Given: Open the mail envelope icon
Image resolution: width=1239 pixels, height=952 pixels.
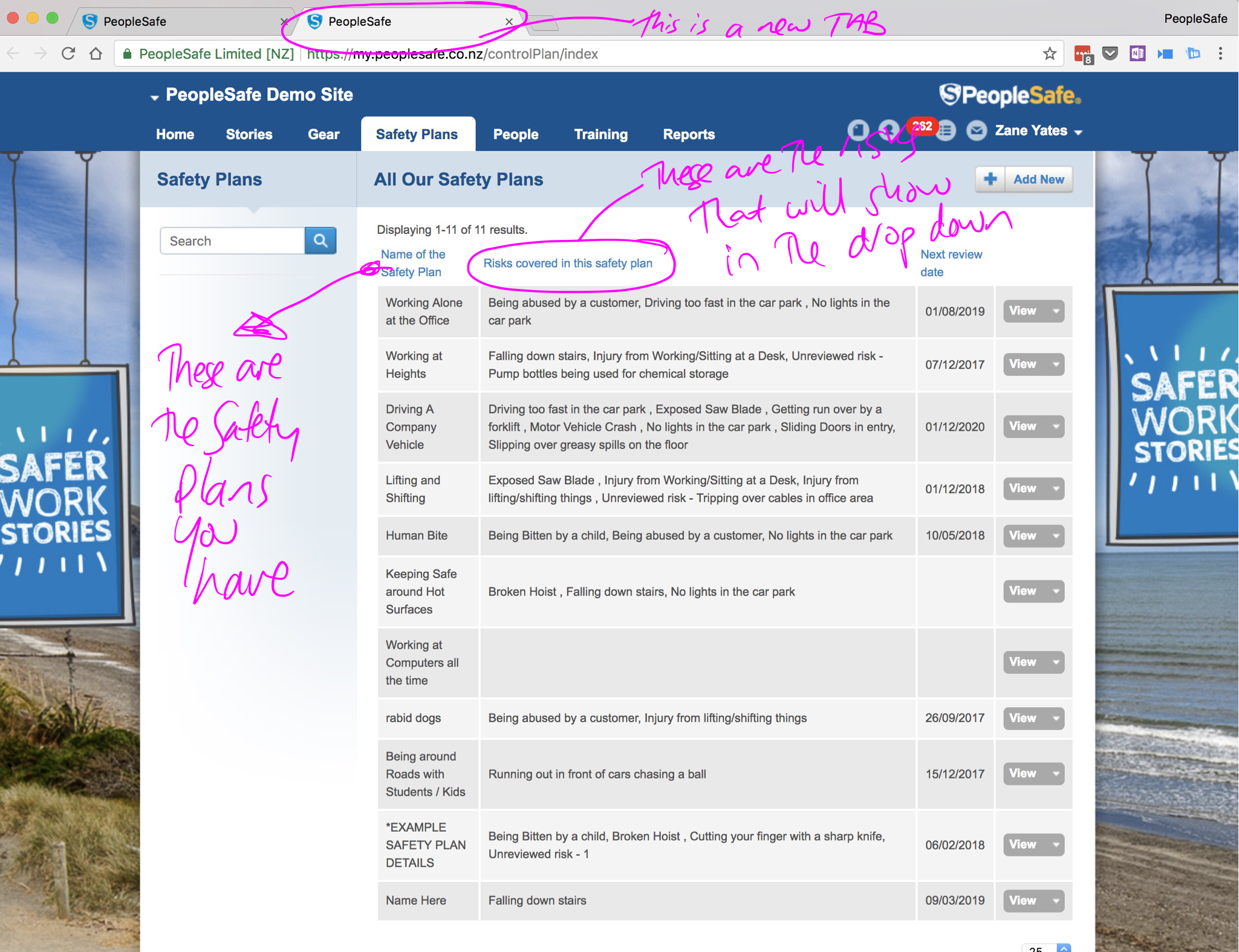Looking at the screenshot, I should pyautogui.click(x=975, y=130).
